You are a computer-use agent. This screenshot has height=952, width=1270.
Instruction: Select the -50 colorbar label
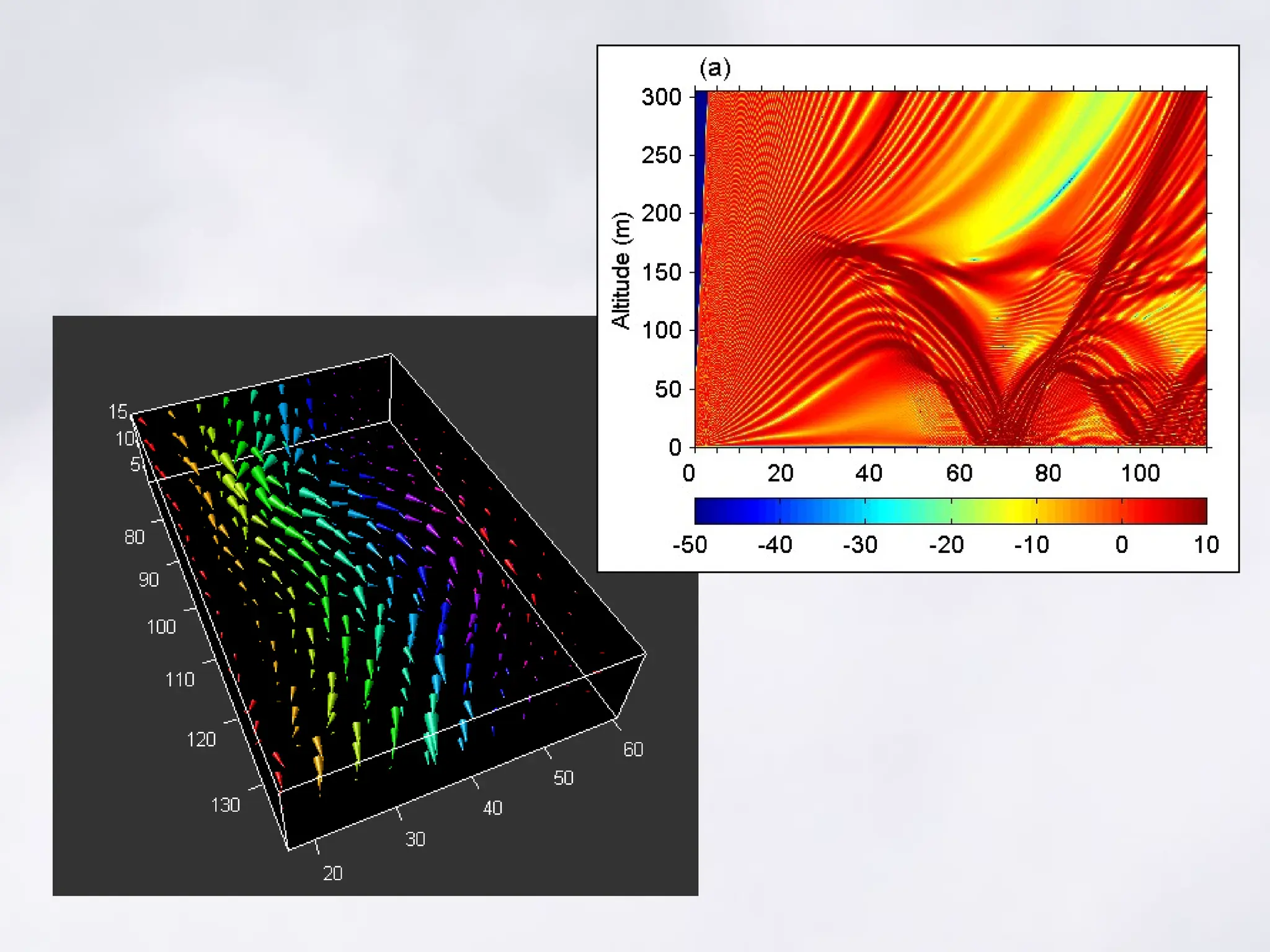[x=690, y=545]
